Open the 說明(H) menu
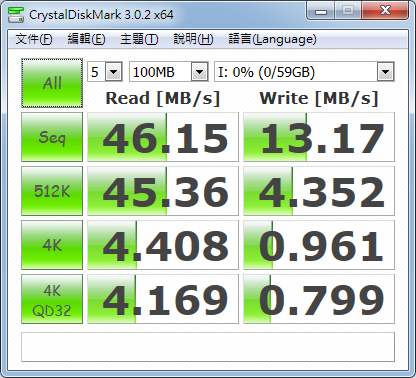Image resolution: width=416 pixels, height=378 pixels. [x=193, y=39]
